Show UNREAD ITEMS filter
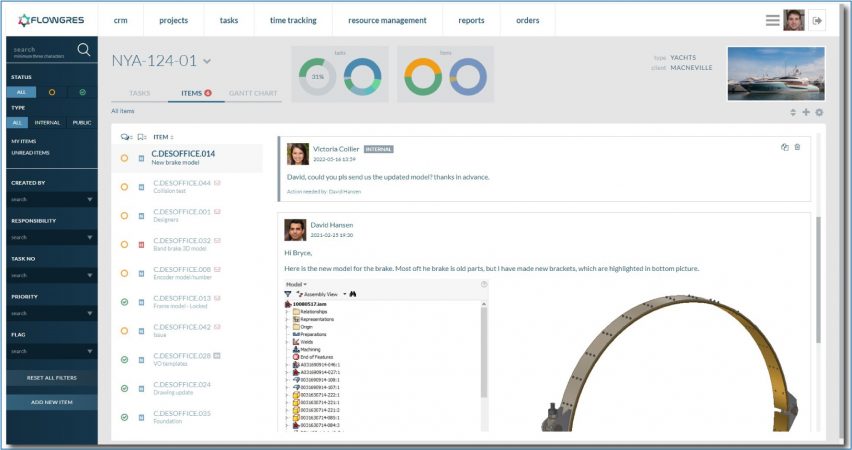852x450 pixels. click(x=30, y=153)
